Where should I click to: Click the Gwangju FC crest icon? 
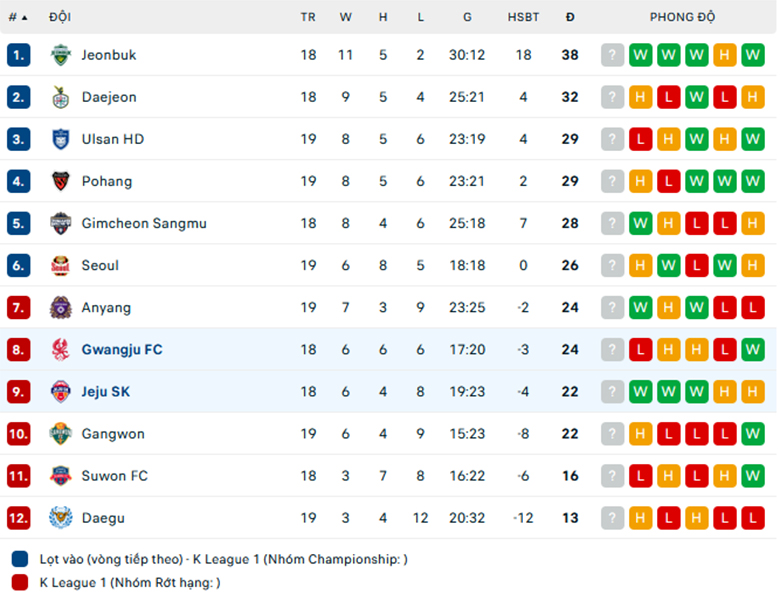tap(61, 350)
